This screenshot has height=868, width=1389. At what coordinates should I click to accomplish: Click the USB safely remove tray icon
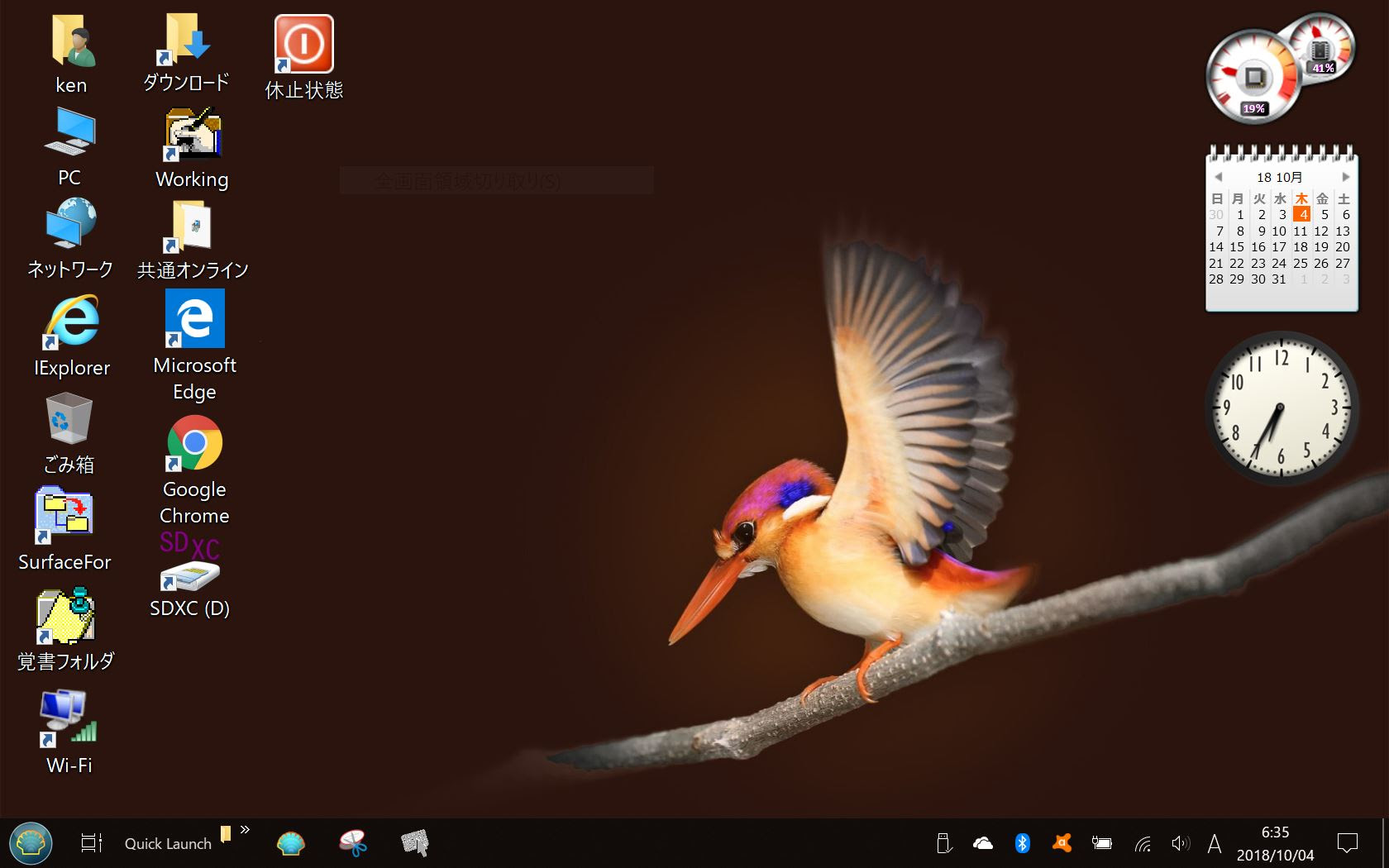tap(943, 843)
